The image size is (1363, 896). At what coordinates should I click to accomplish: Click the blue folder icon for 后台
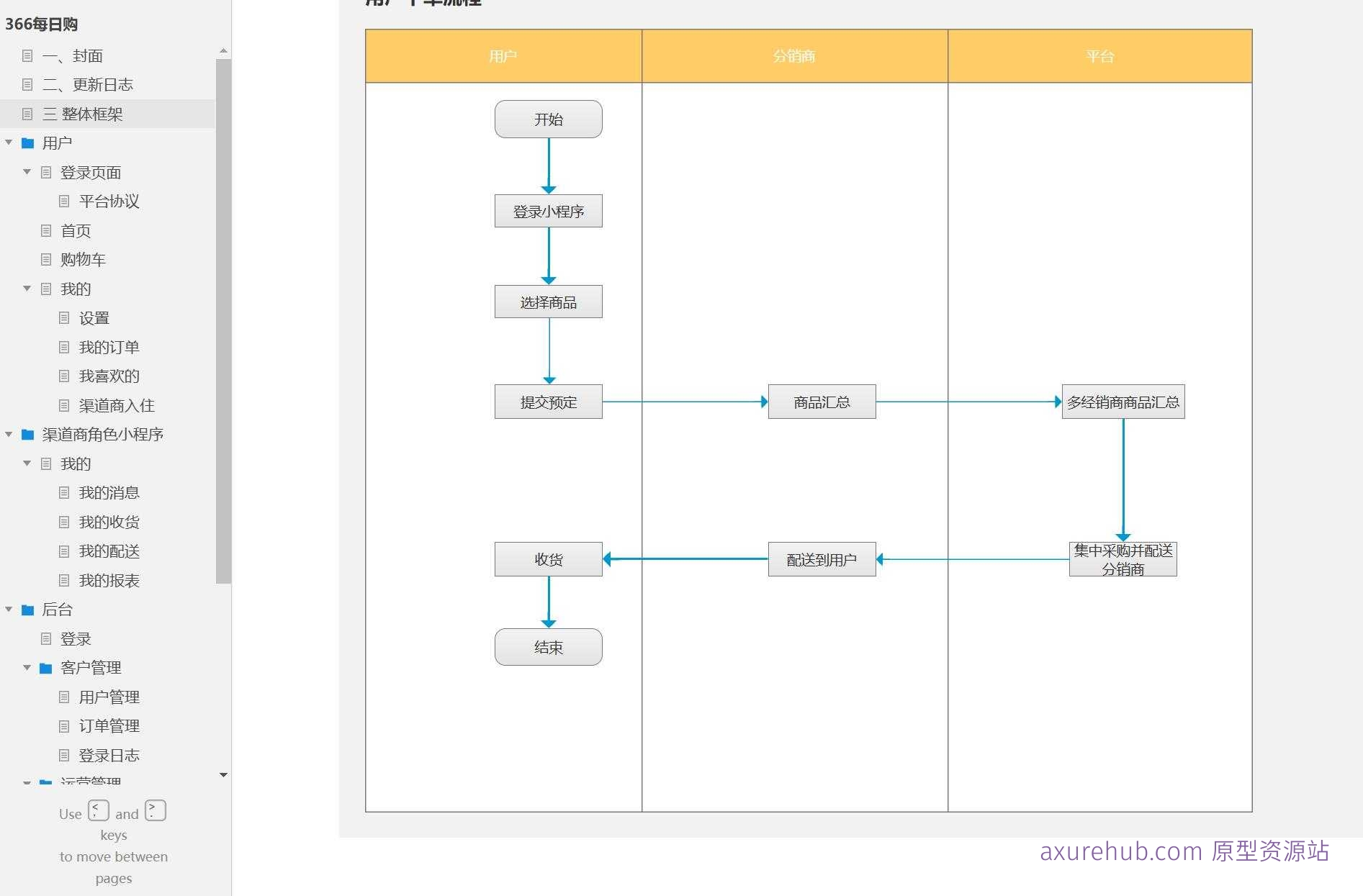tap(28, 610)
